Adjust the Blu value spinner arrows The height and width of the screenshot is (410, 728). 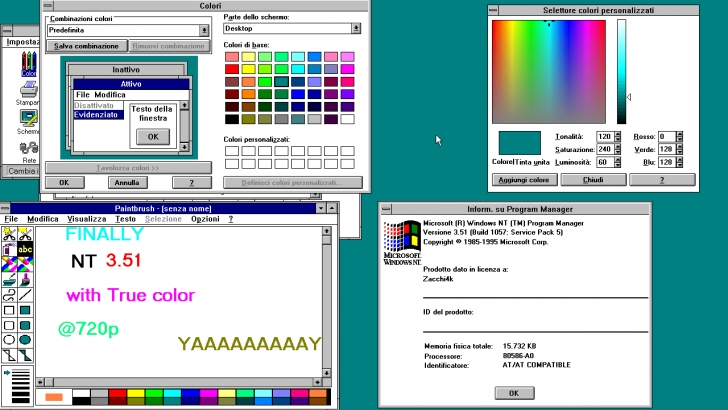tap(679, 162)
